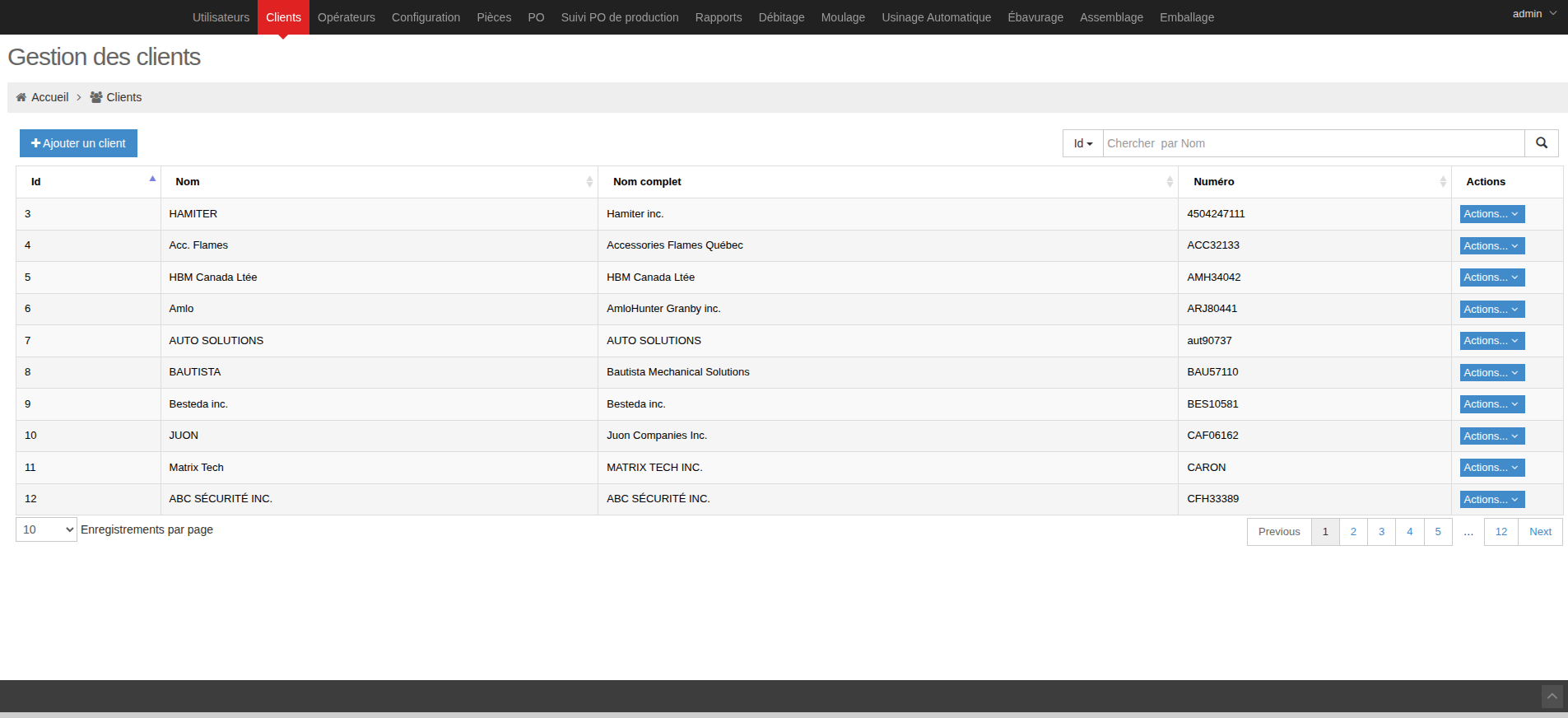Open Actions dropdown for HAMITER row

[1491, 214]
